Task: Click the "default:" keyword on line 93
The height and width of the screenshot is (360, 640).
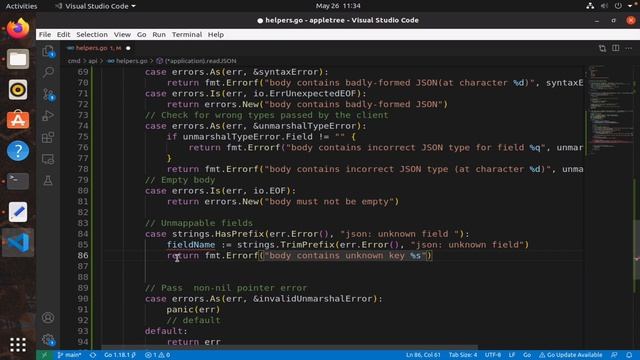Action: pyautogui.click(x=166, y=331)
